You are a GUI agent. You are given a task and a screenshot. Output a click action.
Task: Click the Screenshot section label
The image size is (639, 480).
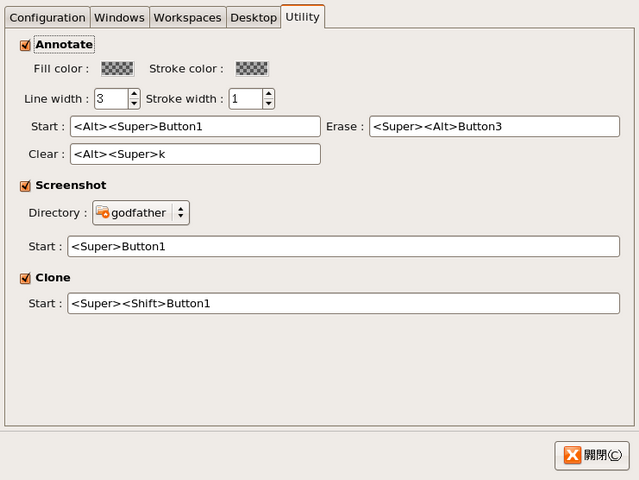click(71, 185)
